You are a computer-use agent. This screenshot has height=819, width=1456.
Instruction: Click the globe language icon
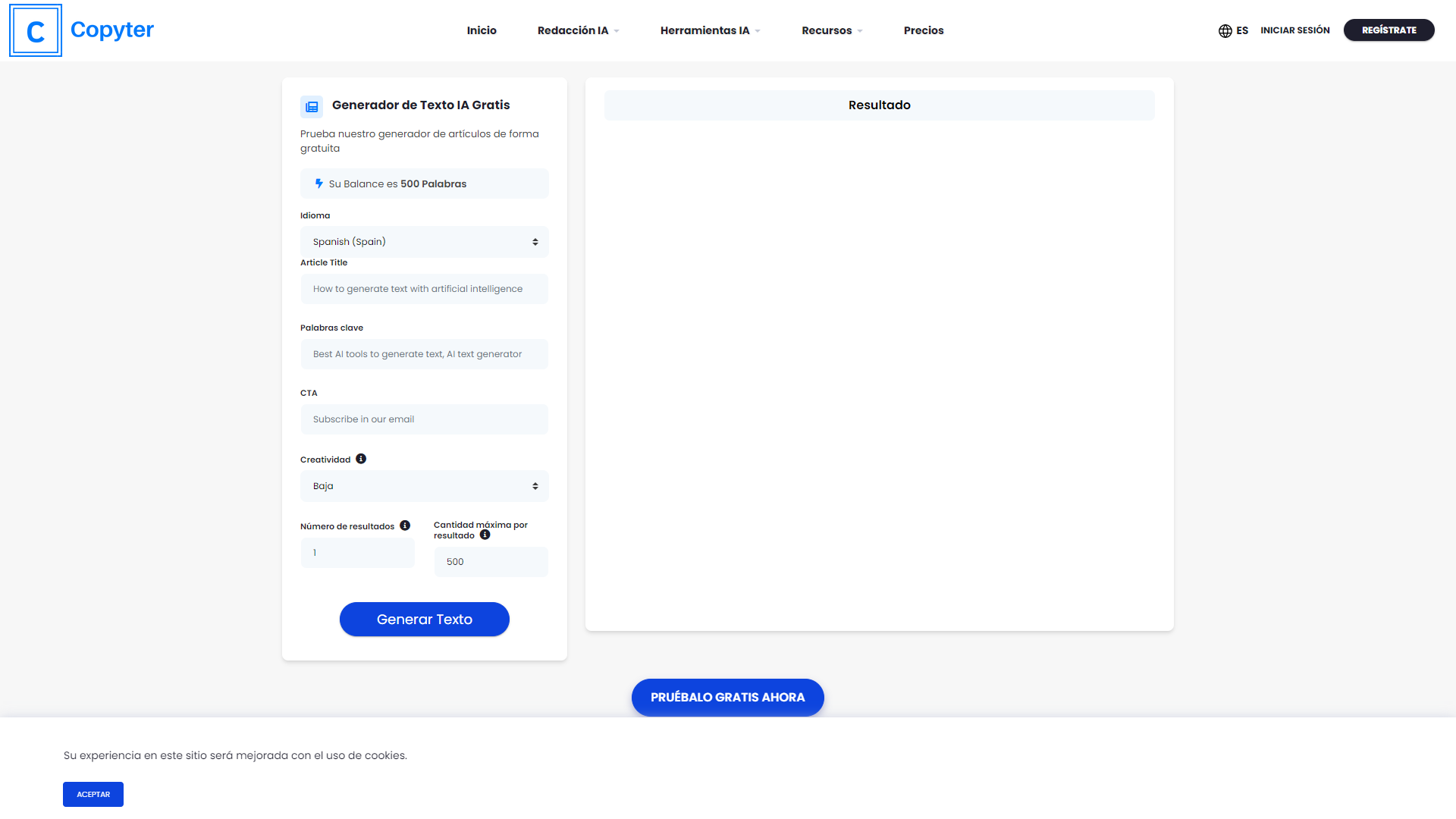1225,31
